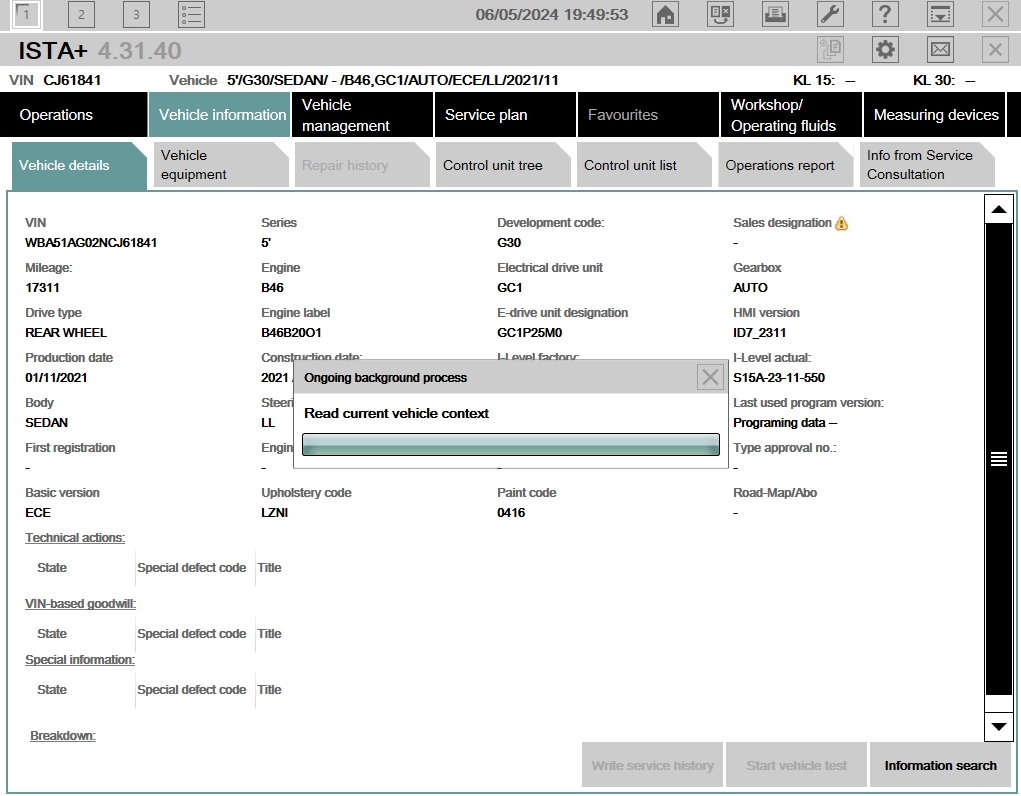Screen dimensions: 1021x796
Task: Select session tab number 1
Action: click(x=26, y=14)
